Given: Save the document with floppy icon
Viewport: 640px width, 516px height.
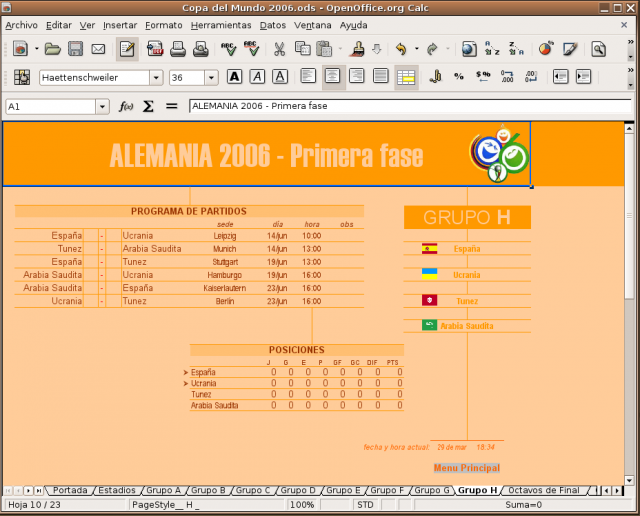Looking at the screenshot, I should (x=76, y=49).
